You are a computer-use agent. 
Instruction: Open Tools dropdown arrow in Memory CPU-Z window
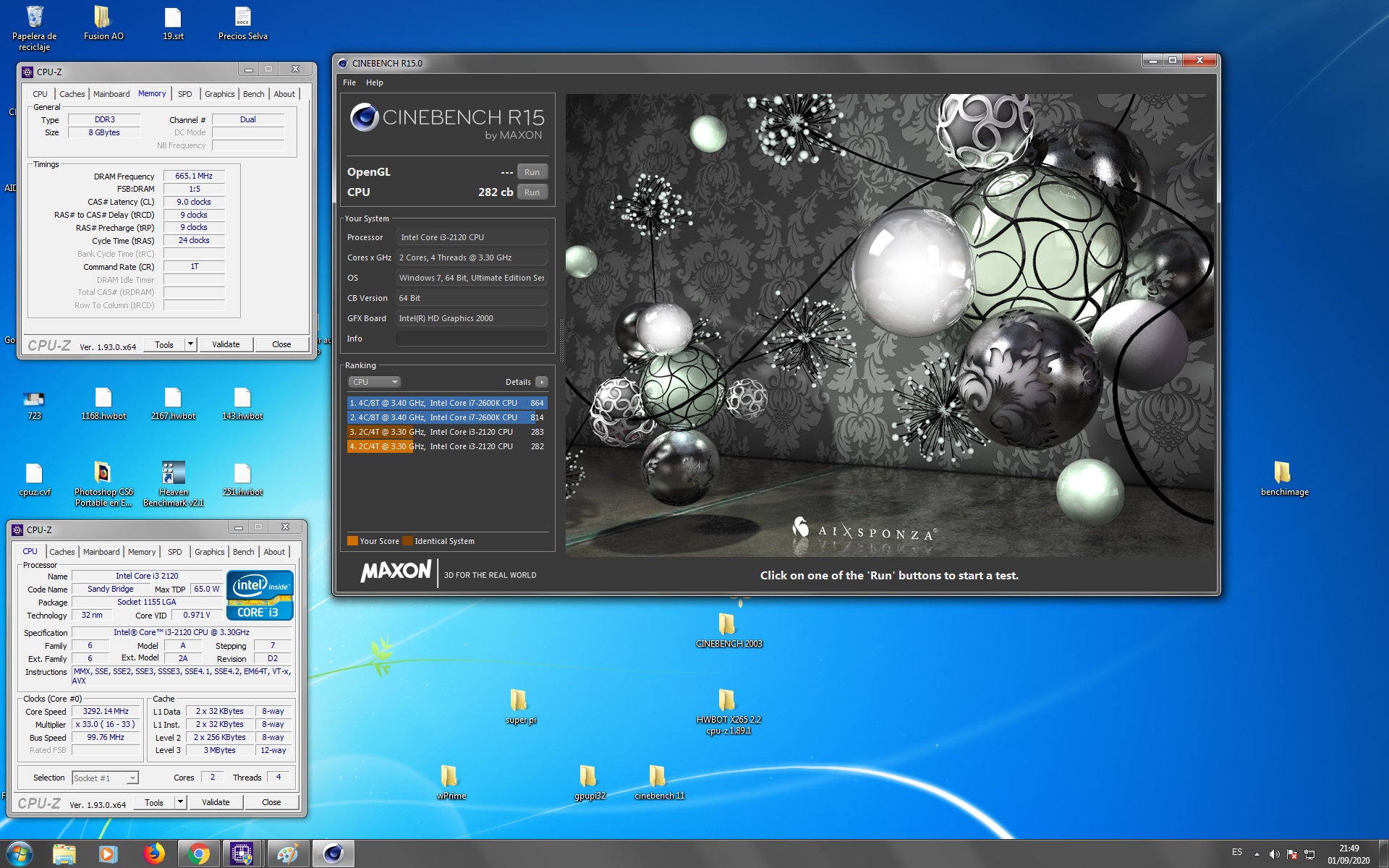click(x=191, y=344)
